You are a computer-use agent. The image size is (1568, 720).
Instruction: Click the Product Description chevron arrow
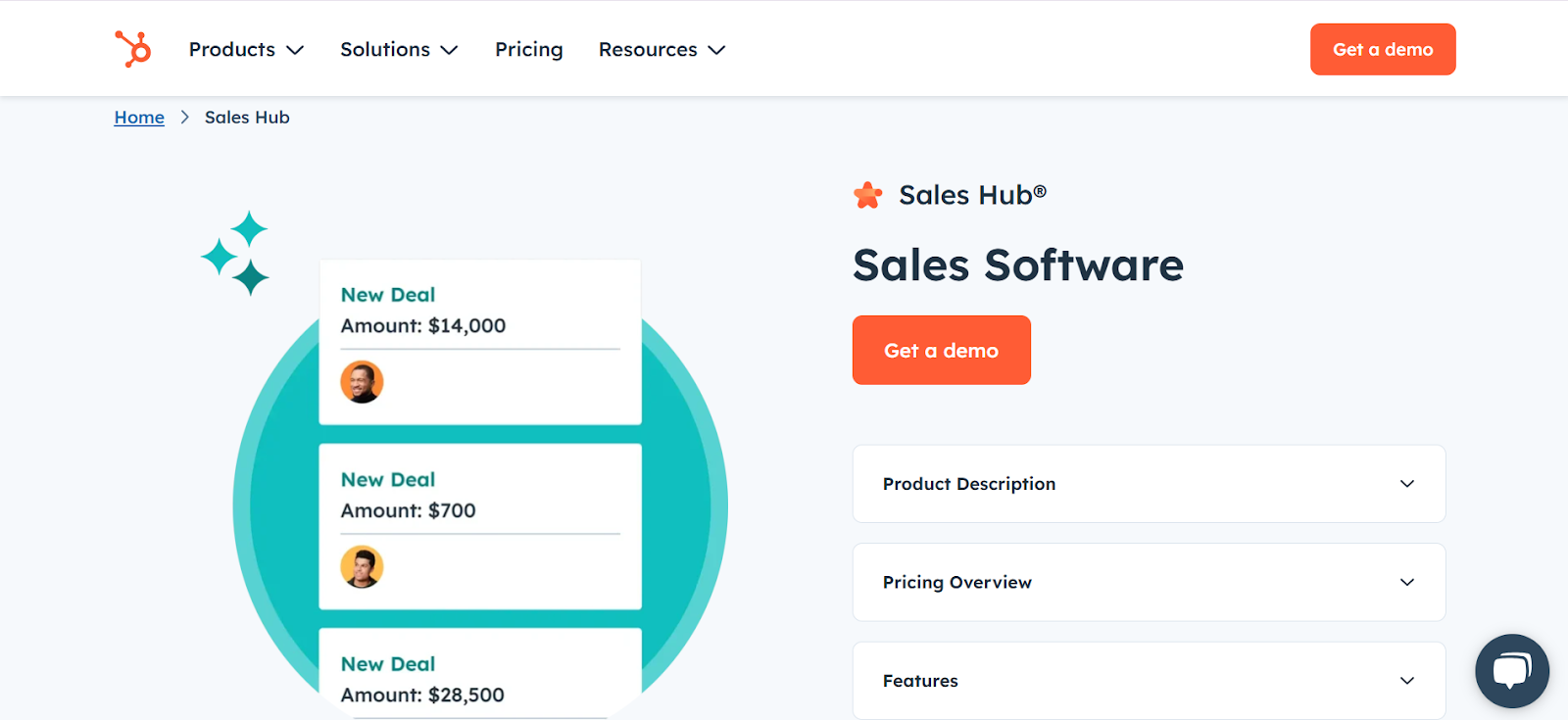[1407, 484]
